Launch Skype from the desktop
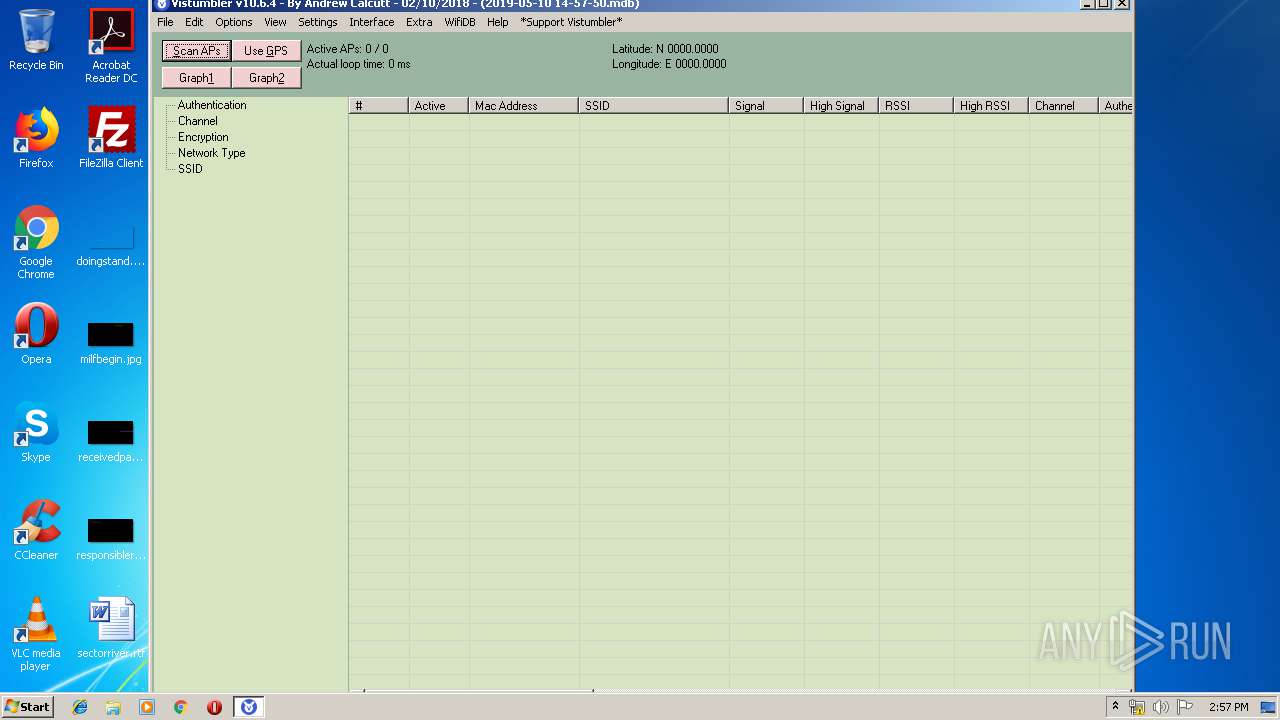The image size is (1280, 720). (36, 432)
